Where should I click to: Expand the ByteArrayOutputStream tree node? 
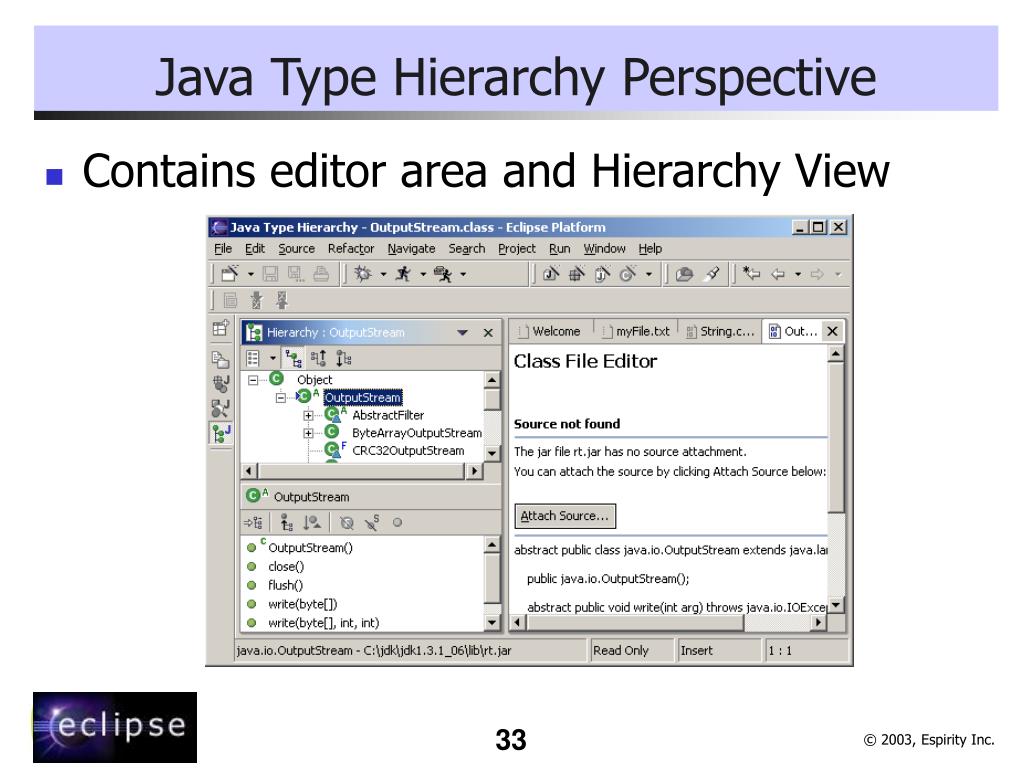(x=308, y=433)
